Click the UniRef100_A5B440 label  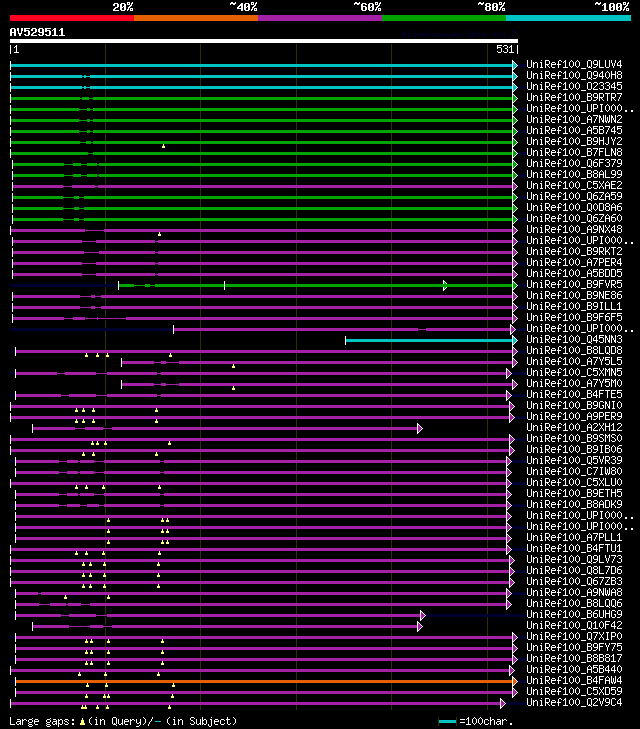[574, 669]
